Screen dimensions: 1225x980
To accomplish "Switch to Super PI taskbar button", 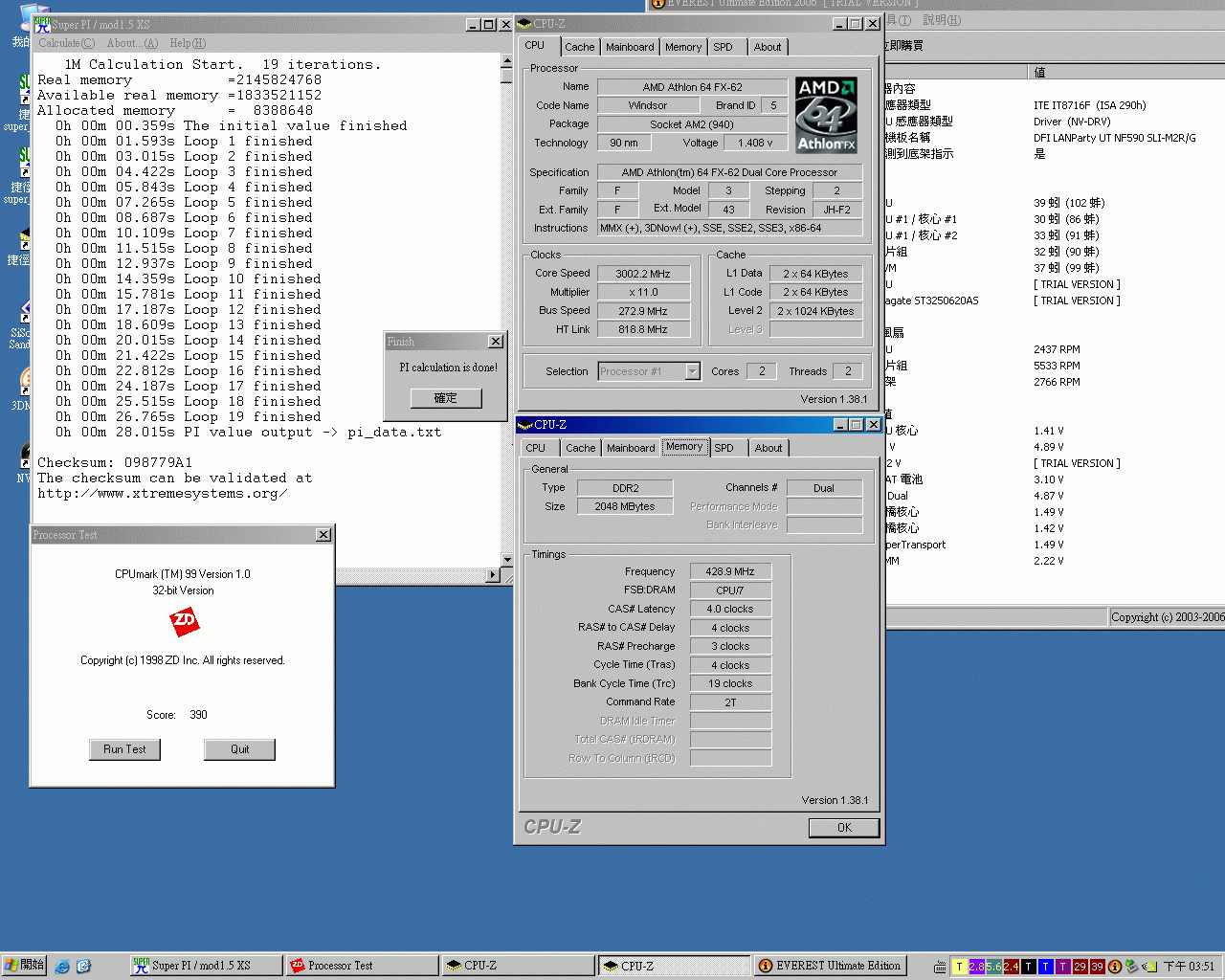I will [x=207, y=966].
